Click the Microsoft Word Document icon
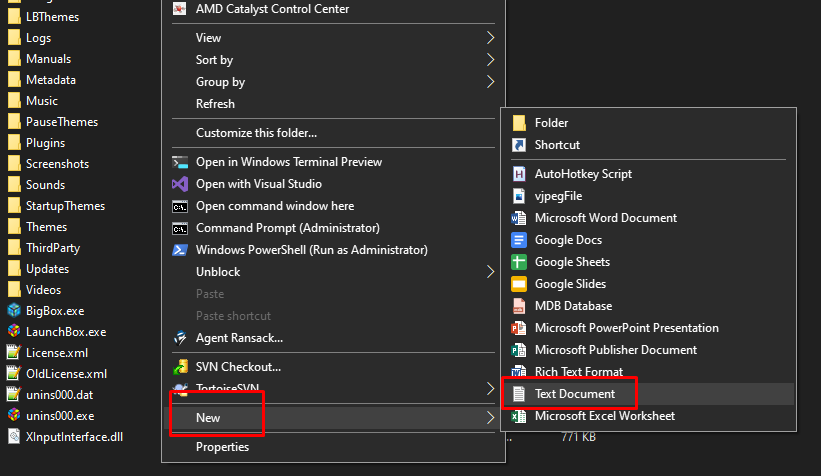 point(519,218)
